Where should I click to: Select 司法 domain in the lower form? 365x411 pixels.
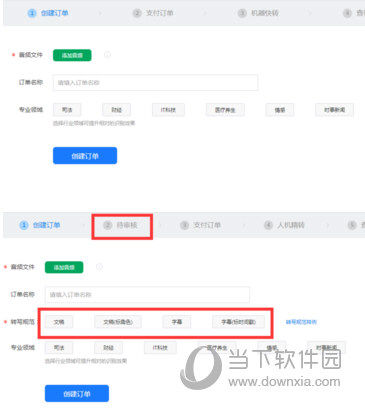tap(59, 348)
